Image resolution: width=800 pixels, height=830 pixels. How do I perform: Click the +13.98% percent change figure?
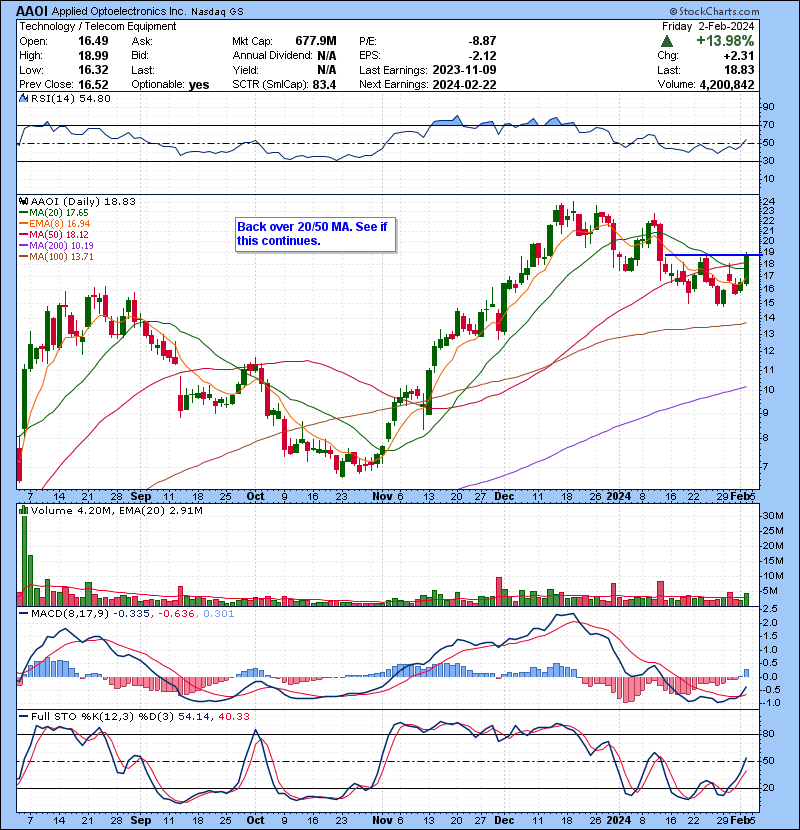coord(725,41)
